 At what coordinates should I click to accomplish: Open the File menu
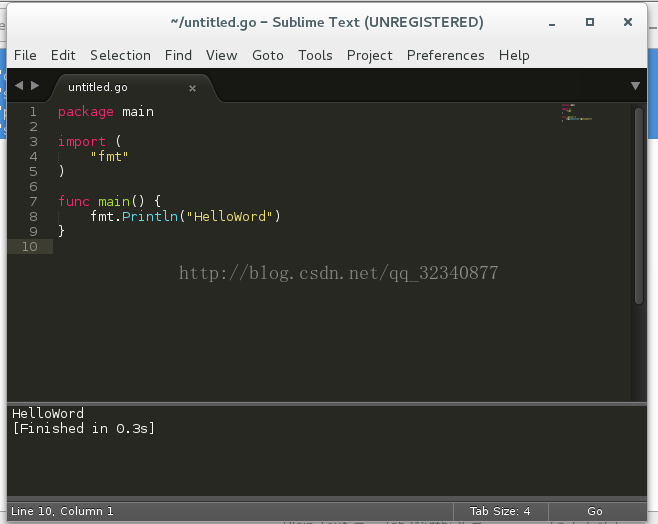(25, 55)
